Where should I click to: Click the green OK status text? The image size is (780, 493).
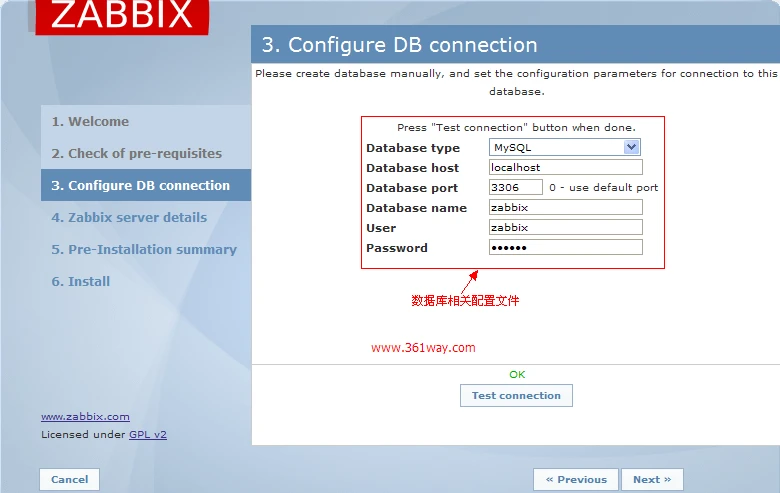pos(517,374)
